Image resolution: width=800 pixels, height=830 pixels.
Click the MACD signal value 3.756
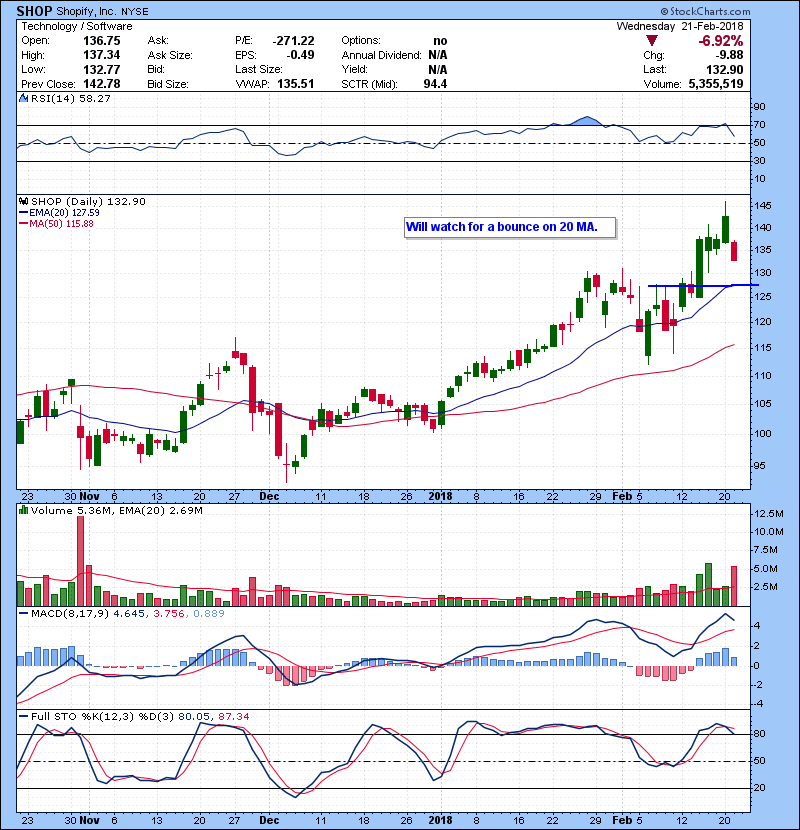pyautogui.click(x=169, y=614)
